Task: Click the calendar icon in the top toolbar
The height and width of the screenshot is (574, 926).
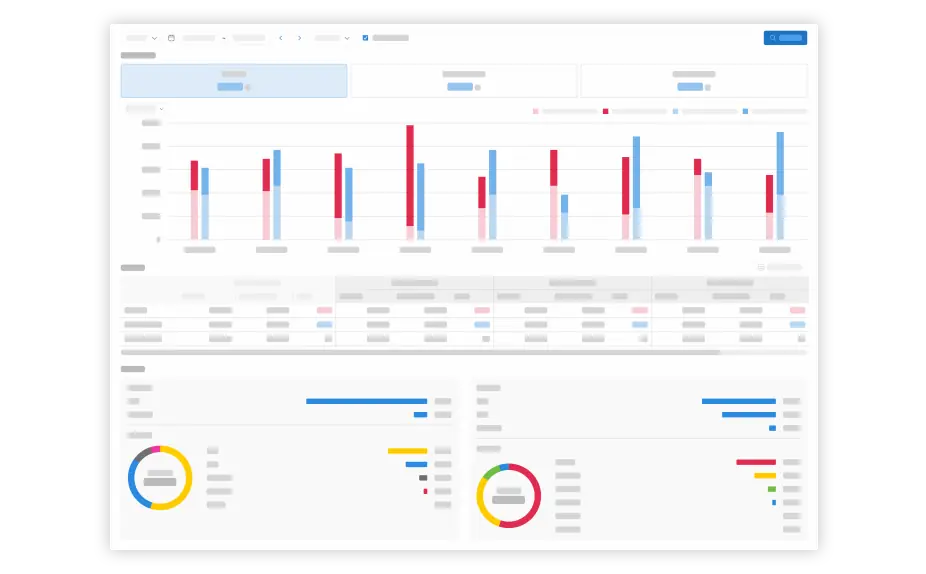Action: pyautogui.click(x=171, y=38)
